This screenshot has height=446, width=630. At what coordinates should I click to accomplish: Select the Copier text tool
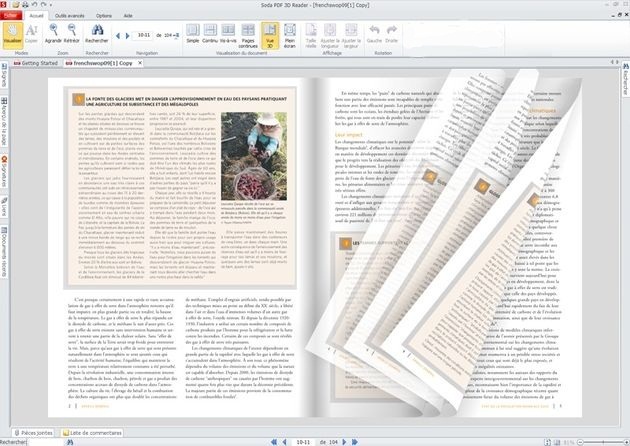pyautogui.click(x=31, y=35)
